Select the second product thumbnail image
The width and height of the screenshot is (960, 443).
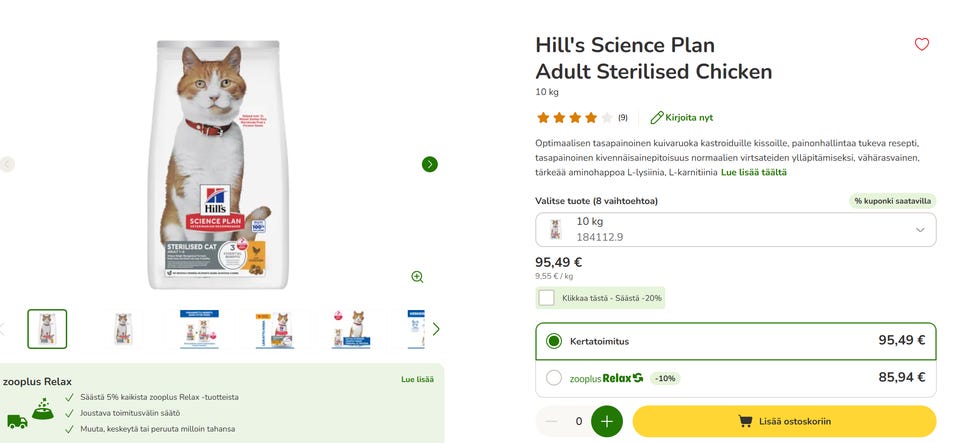124,329
